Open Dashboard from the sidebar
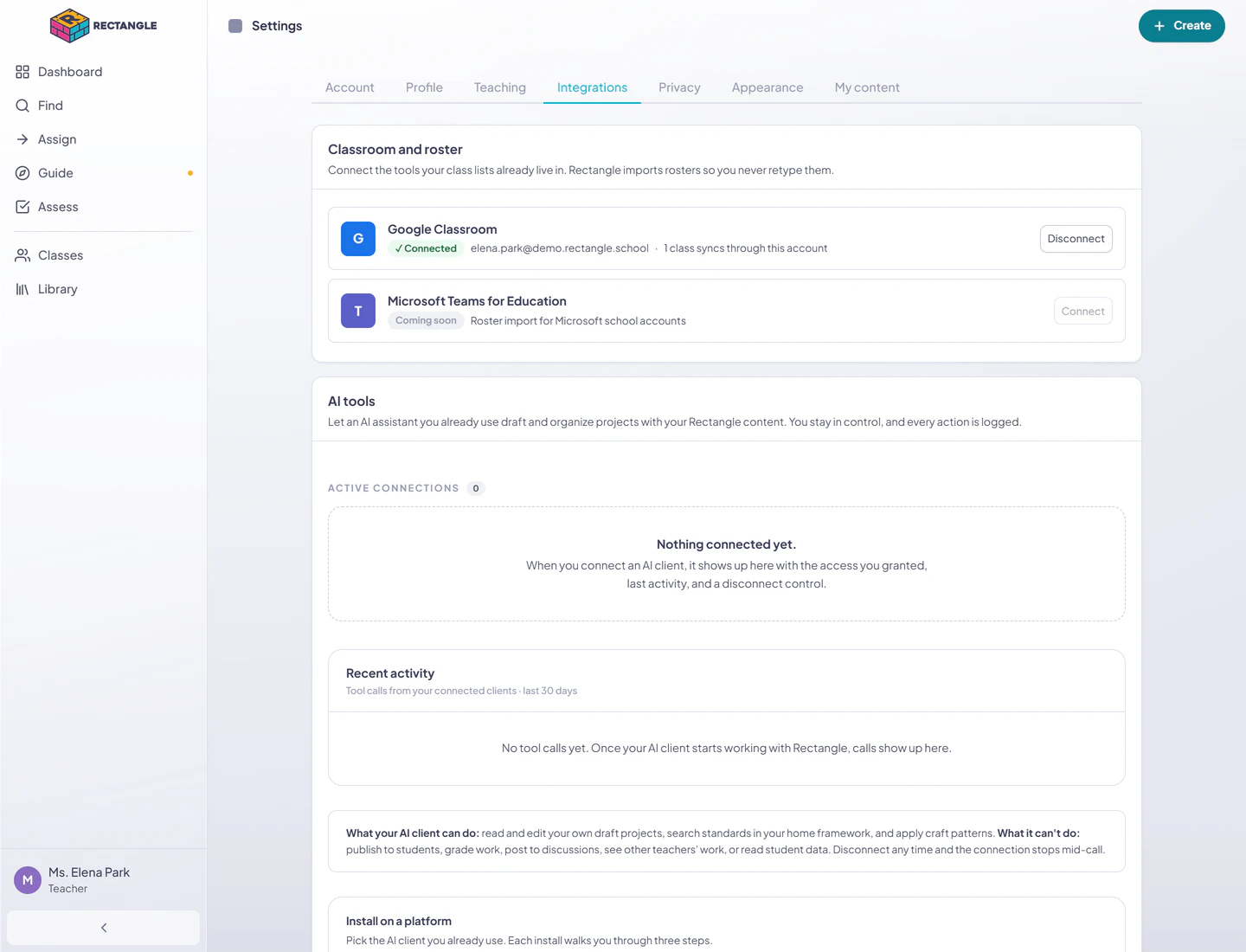This screenshot has width=1246, height=952. 104,72
